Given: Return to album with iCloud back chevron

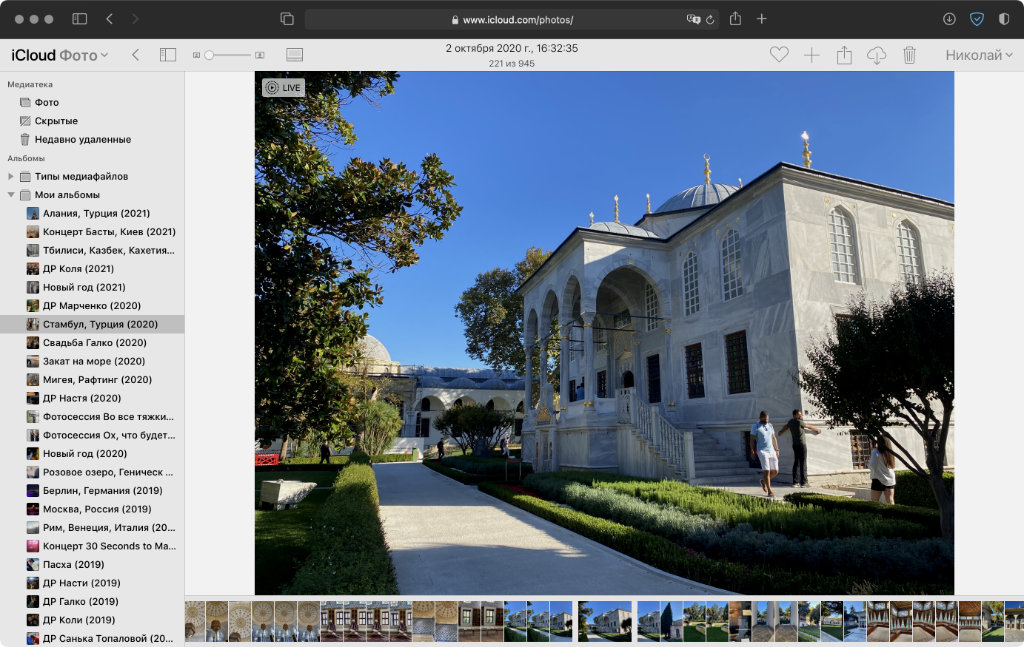Looking at the screenshot, I should coord(135,55).
